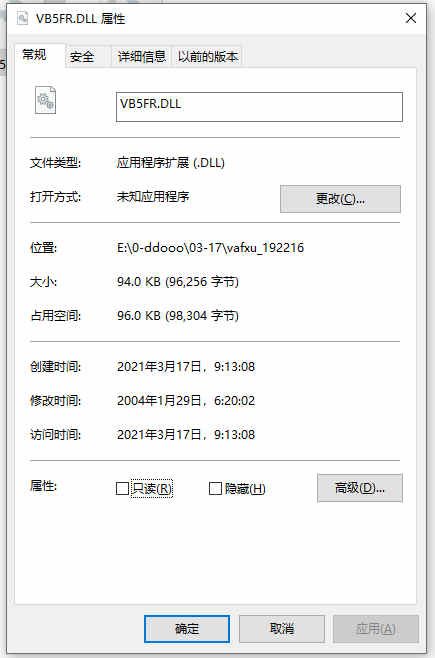
Task: Open 高级(D)... attribute options
Action: (x=360, y=488)
